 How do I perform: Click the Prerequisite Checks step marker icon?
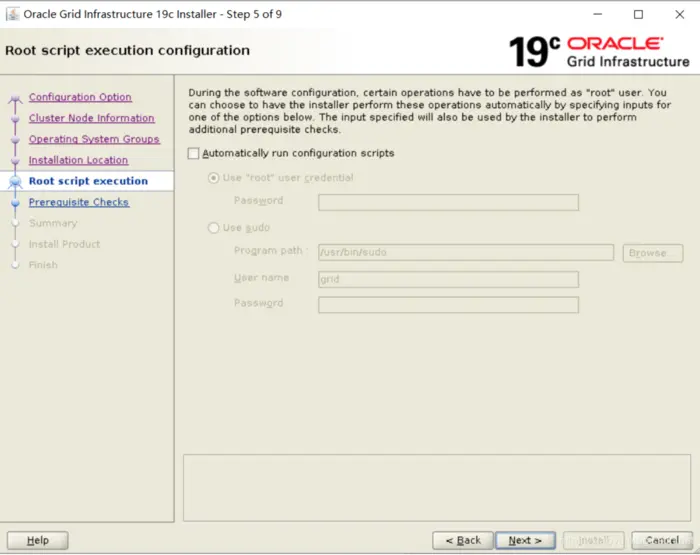click(x=15, y=203)
